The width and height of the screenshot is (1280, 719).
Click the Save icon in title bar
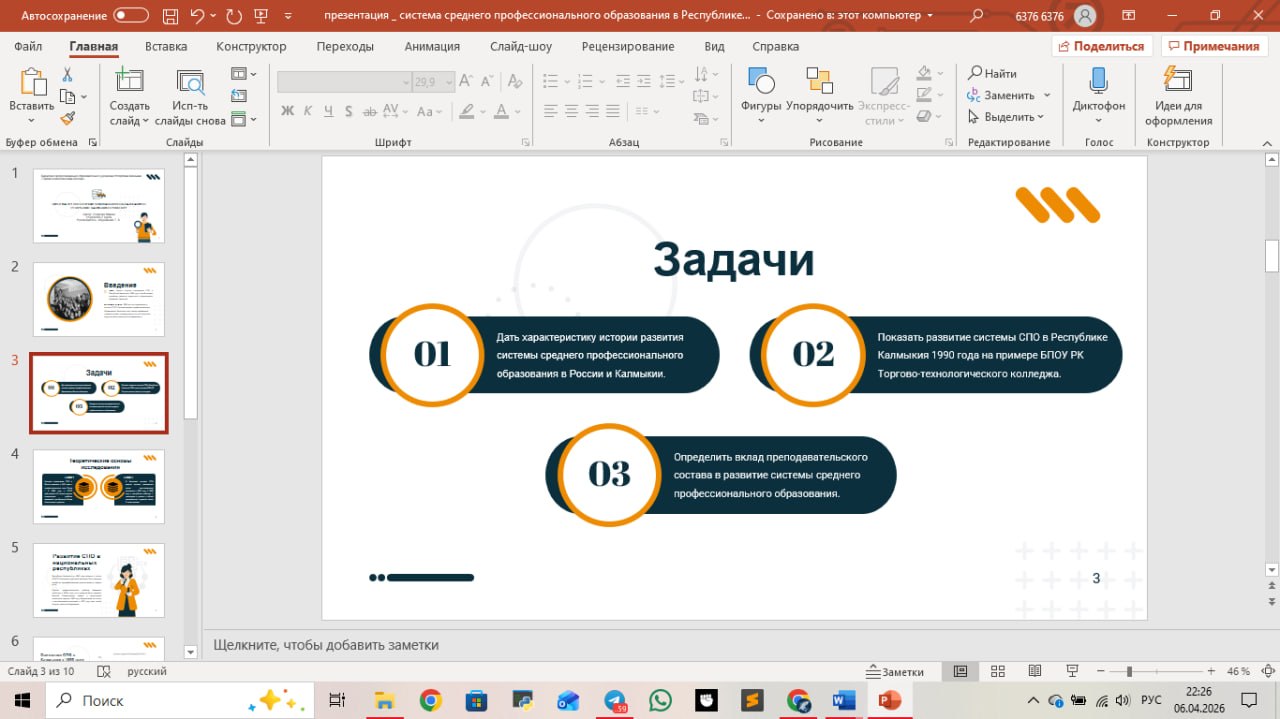click(x=168, y=15)
